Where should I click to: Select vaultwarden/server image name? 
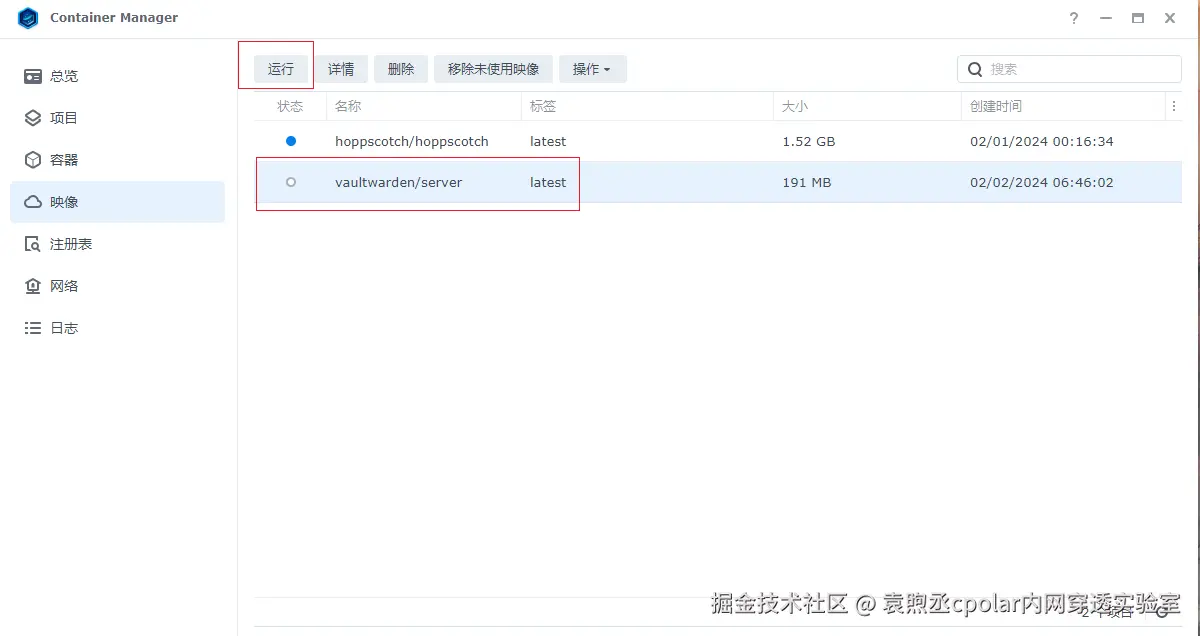tap(399, 182)
